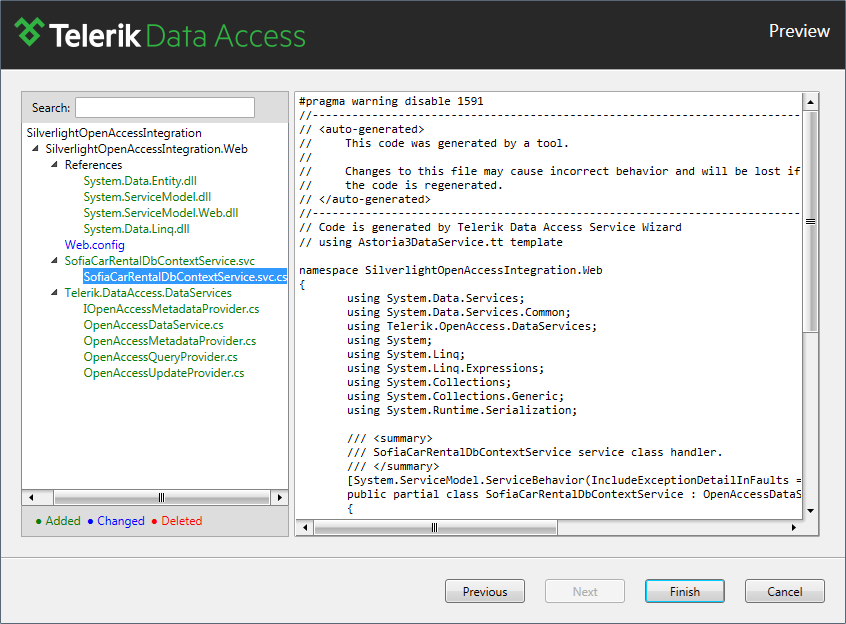The width and height of the screenshot is (846, 624).
Task: Select the References tree item
Action: (93, 164)
